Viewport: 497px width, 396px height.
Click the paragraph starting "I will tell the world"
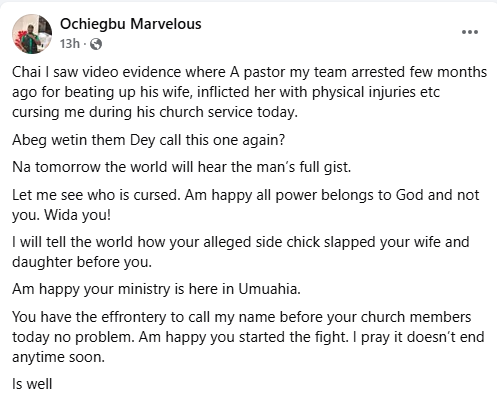[x=241, y=252]
